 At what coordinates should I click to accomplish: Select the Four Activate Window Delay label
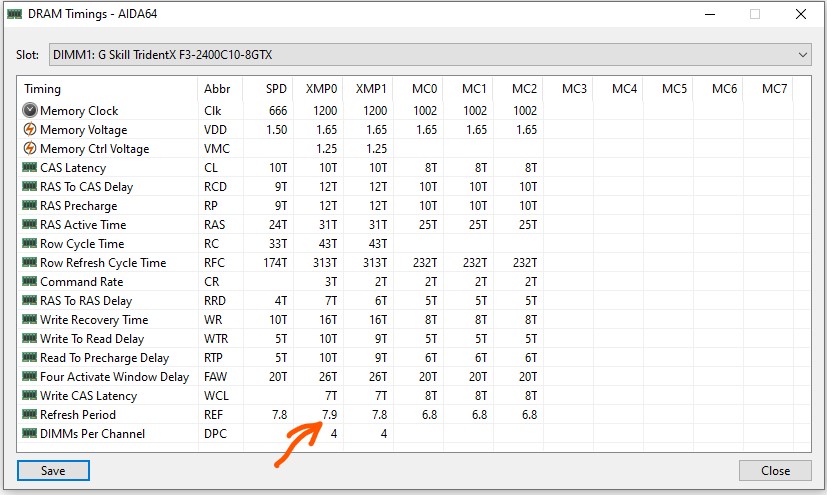click(114, 376)
